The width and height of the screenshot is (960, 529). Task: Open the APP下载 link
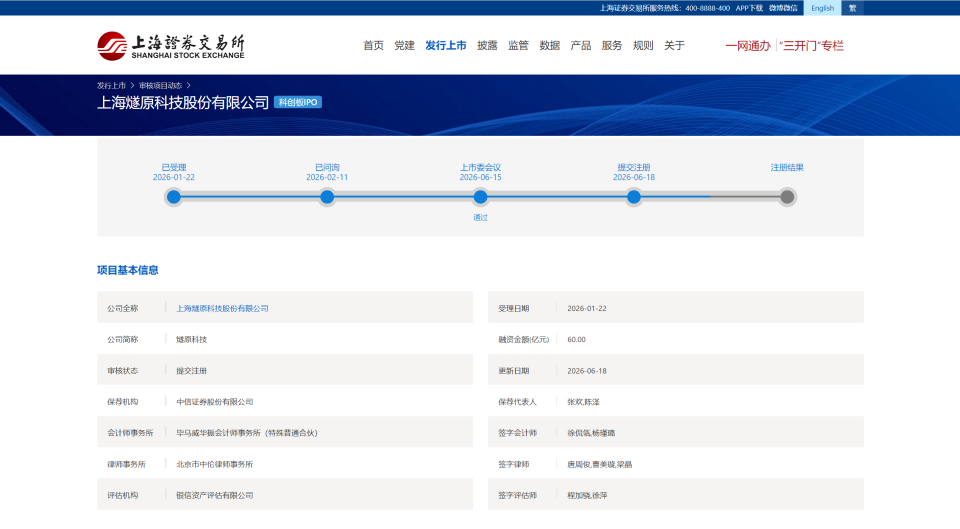pyautogui.click(x=749, y=8)
